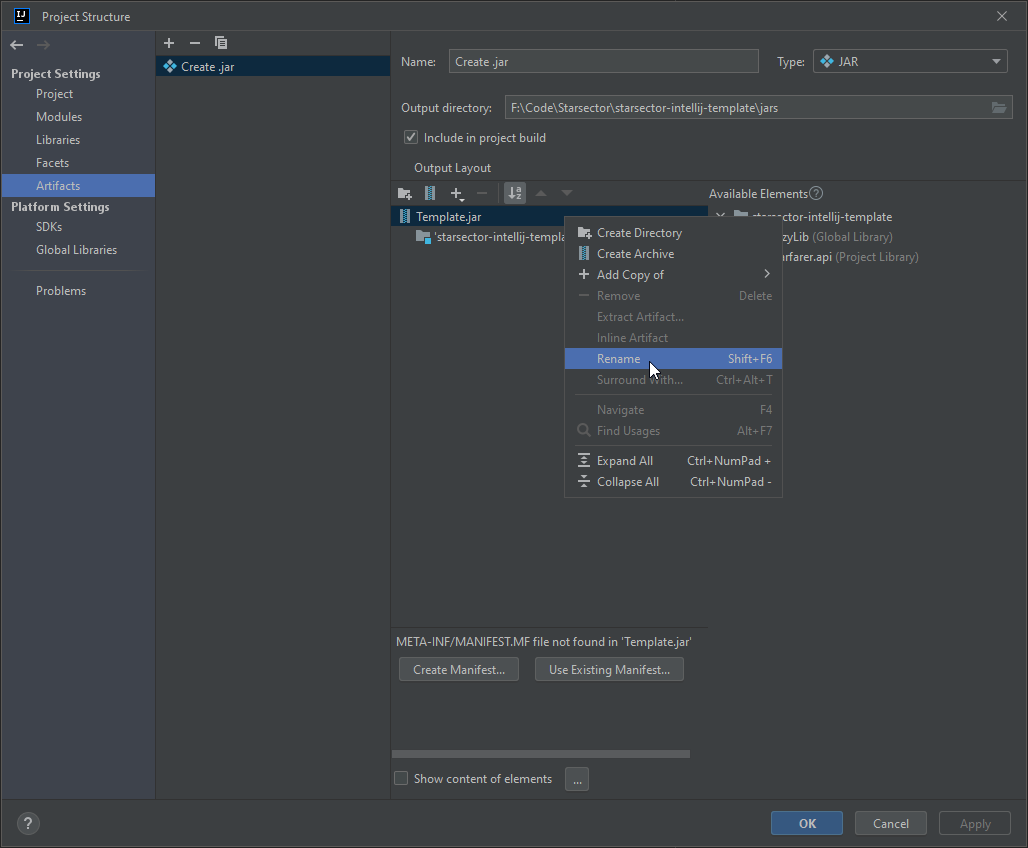Toggle sort elements by names and types

click(515, 193)
